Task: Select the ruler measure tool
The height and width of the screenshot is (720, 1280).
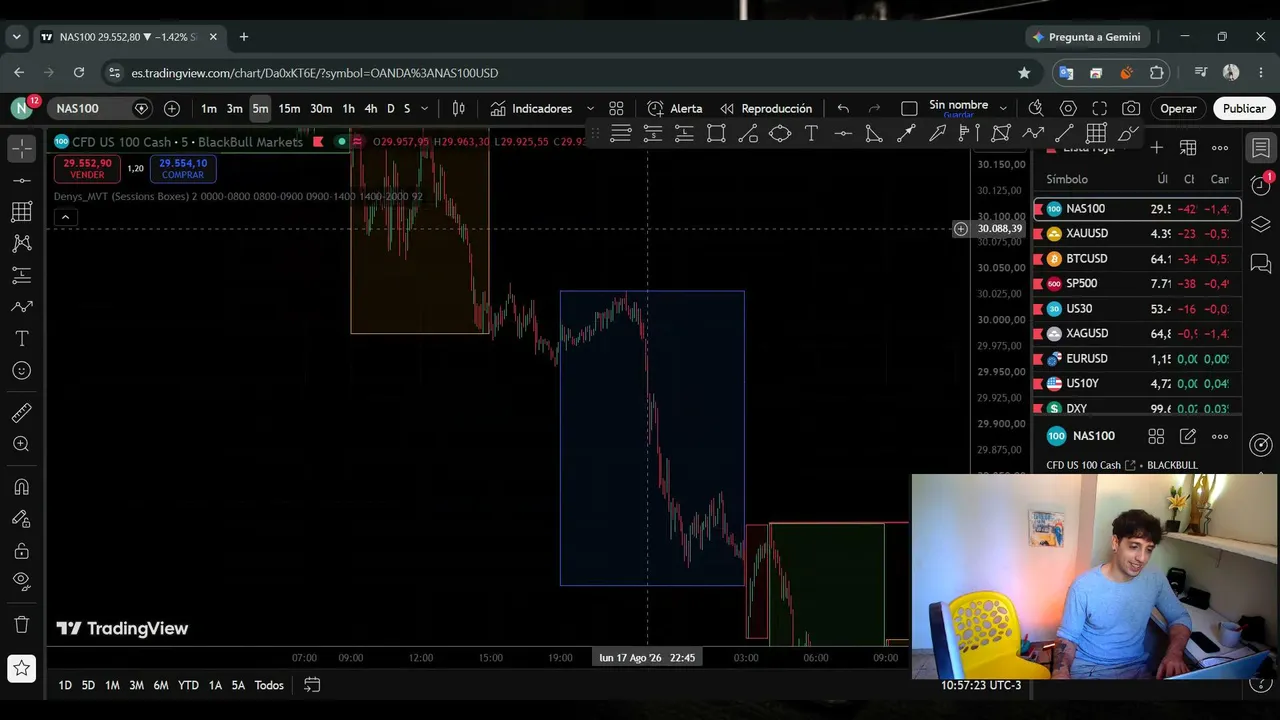Action: click(x=21, y=413)
